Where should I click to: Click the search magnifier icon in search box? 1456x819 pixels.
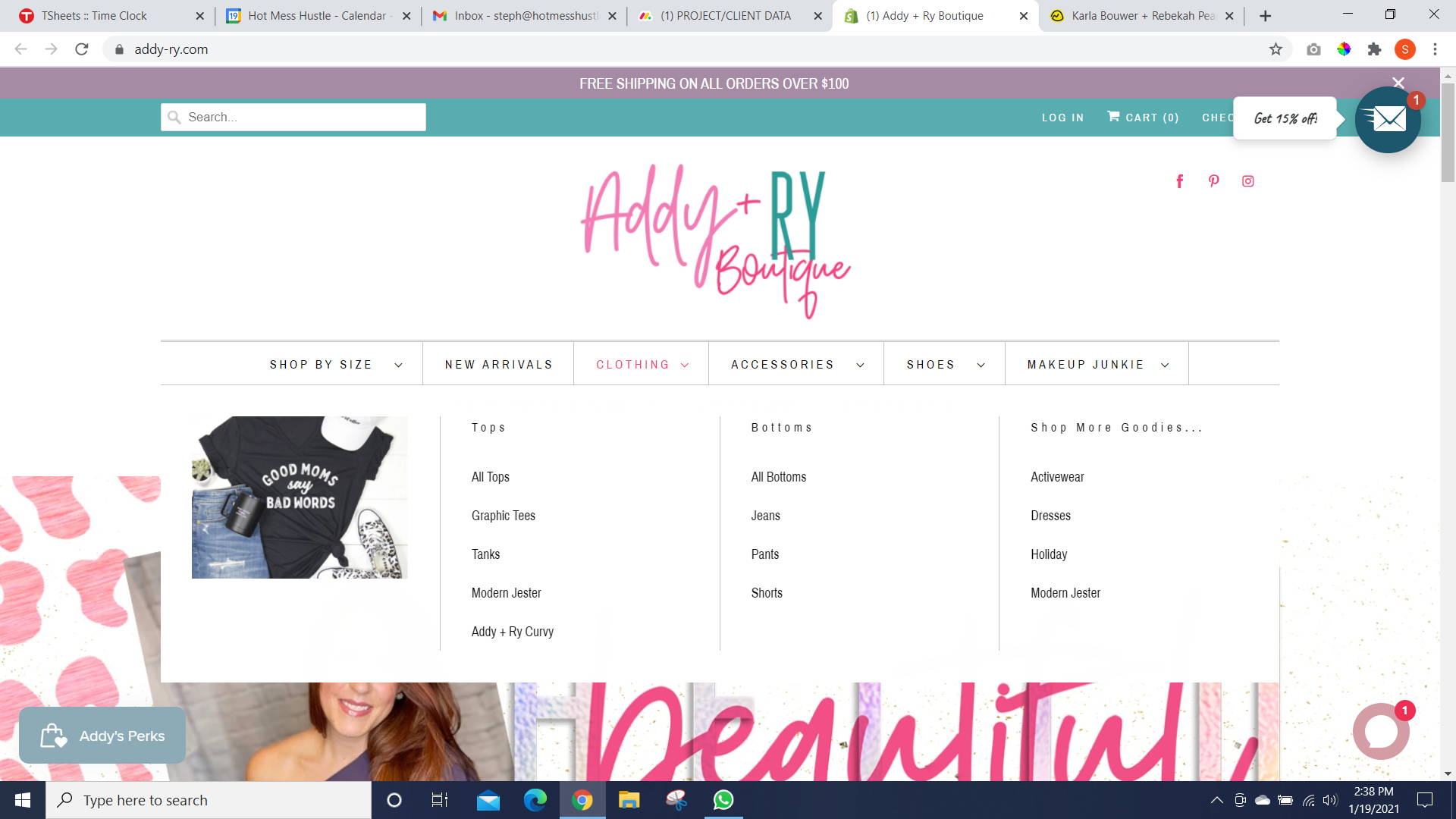pyautogui.click(x=174, y=117)
